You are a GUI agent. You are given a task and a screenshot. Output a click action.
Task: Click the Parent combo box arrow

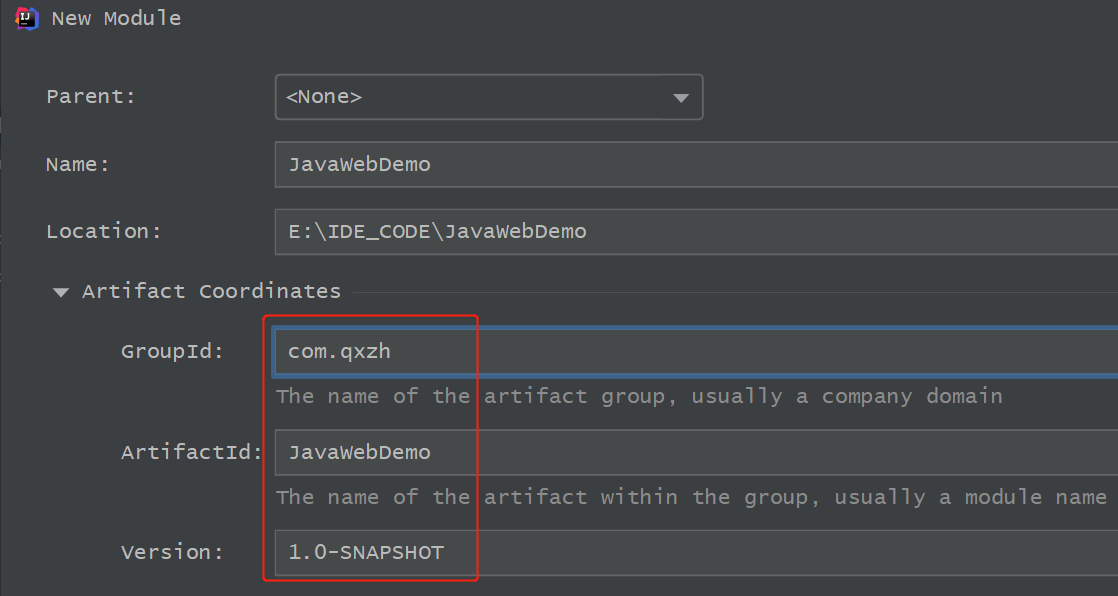[681, 98]
